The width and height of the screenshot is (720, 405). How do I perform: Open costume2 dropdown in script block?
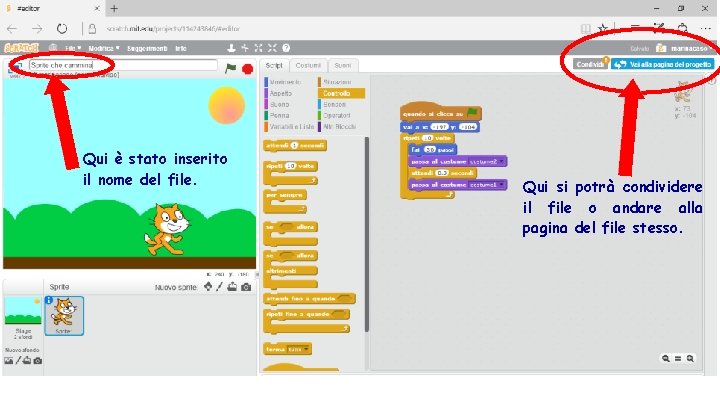pos(502,162)
